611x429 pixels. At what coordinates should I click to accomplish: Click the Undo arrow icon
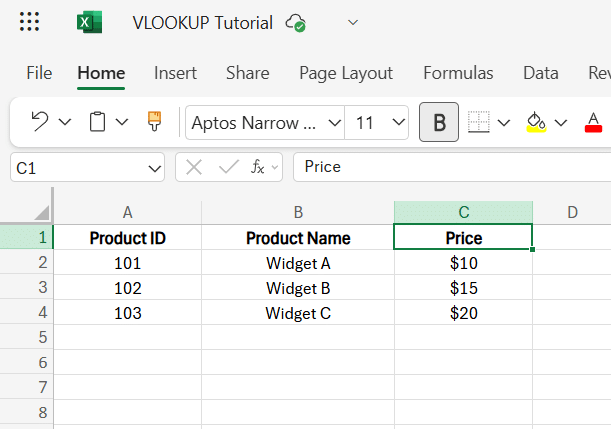pyautogui.click(x=40, y=122)
